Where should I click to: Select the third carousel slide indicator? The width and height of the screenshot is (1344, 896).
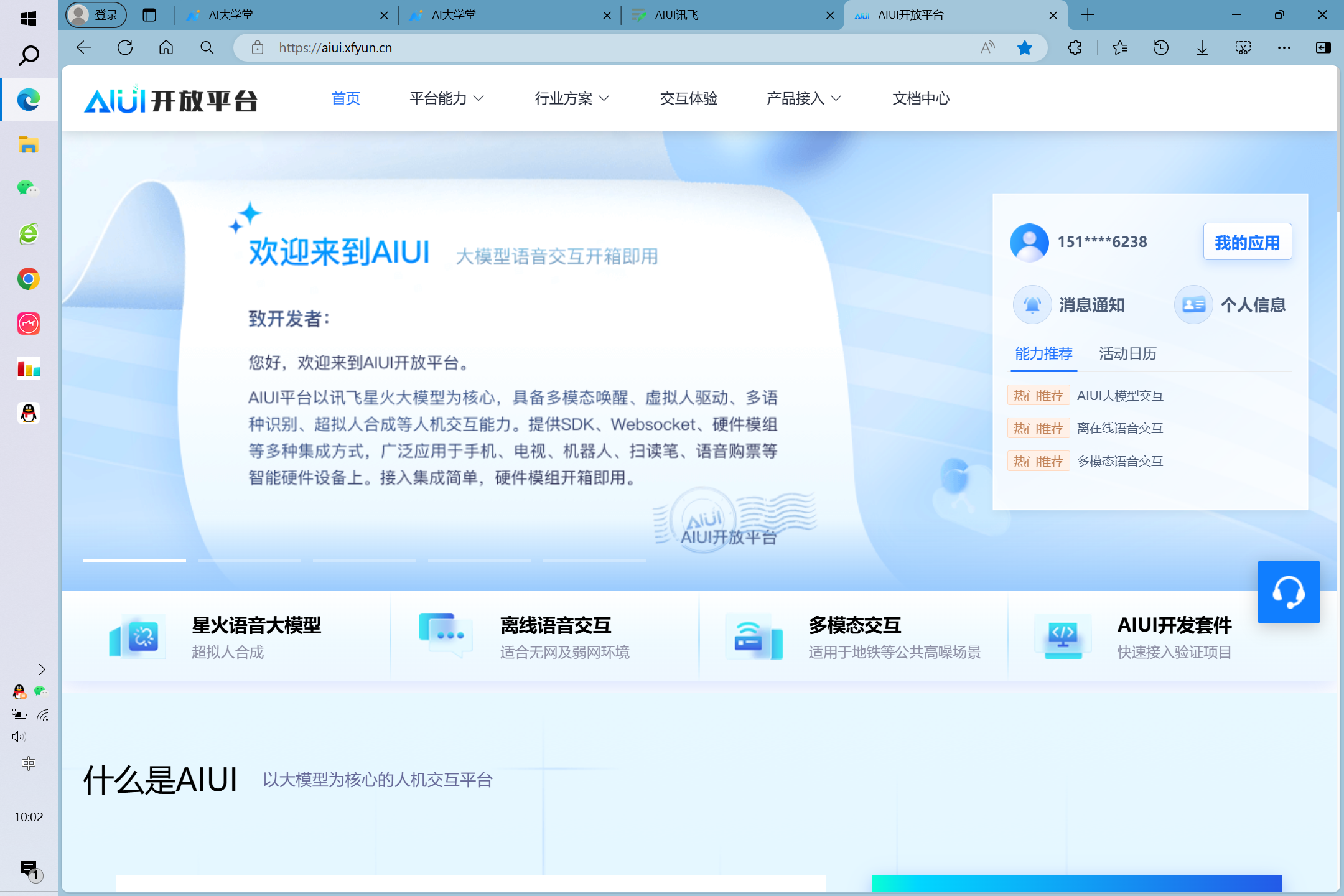pos(364,561)
